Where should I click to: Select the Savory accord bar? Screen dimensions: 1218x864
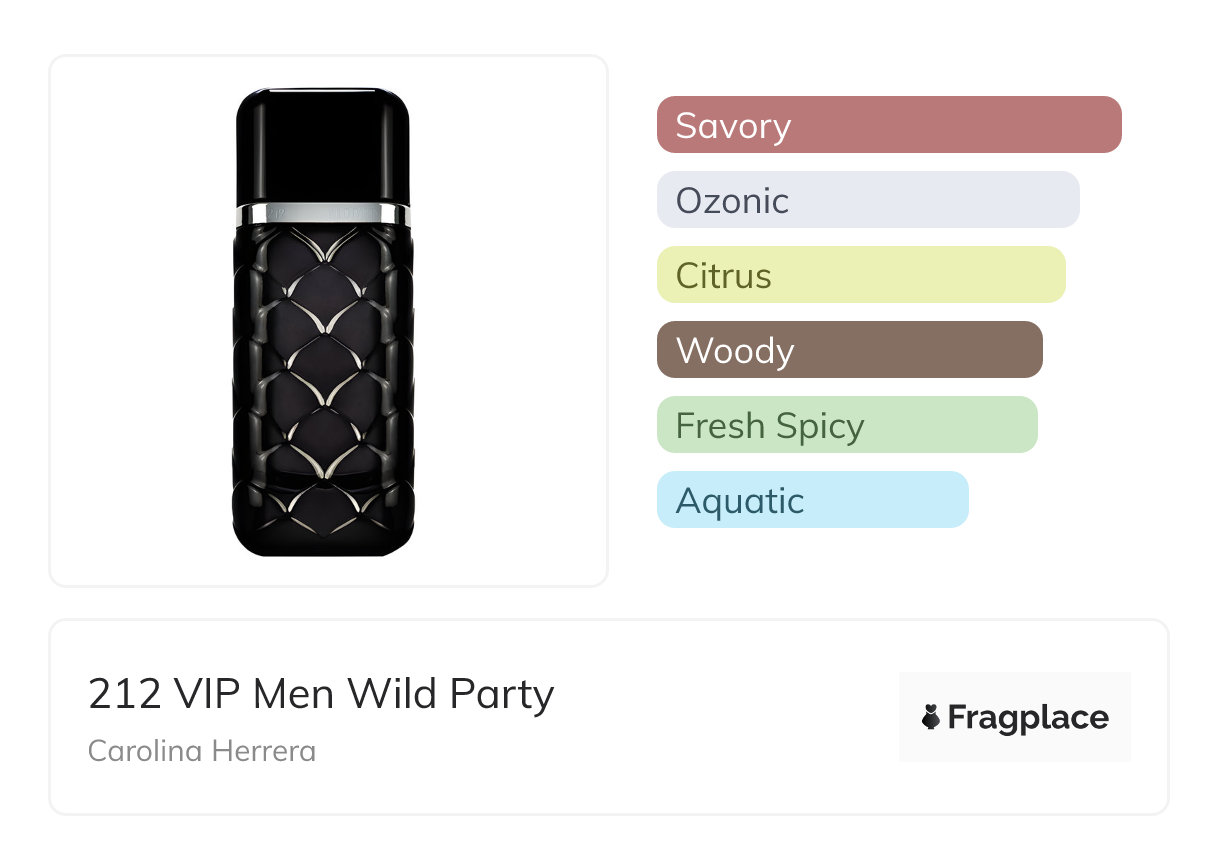tap(888, 125)
